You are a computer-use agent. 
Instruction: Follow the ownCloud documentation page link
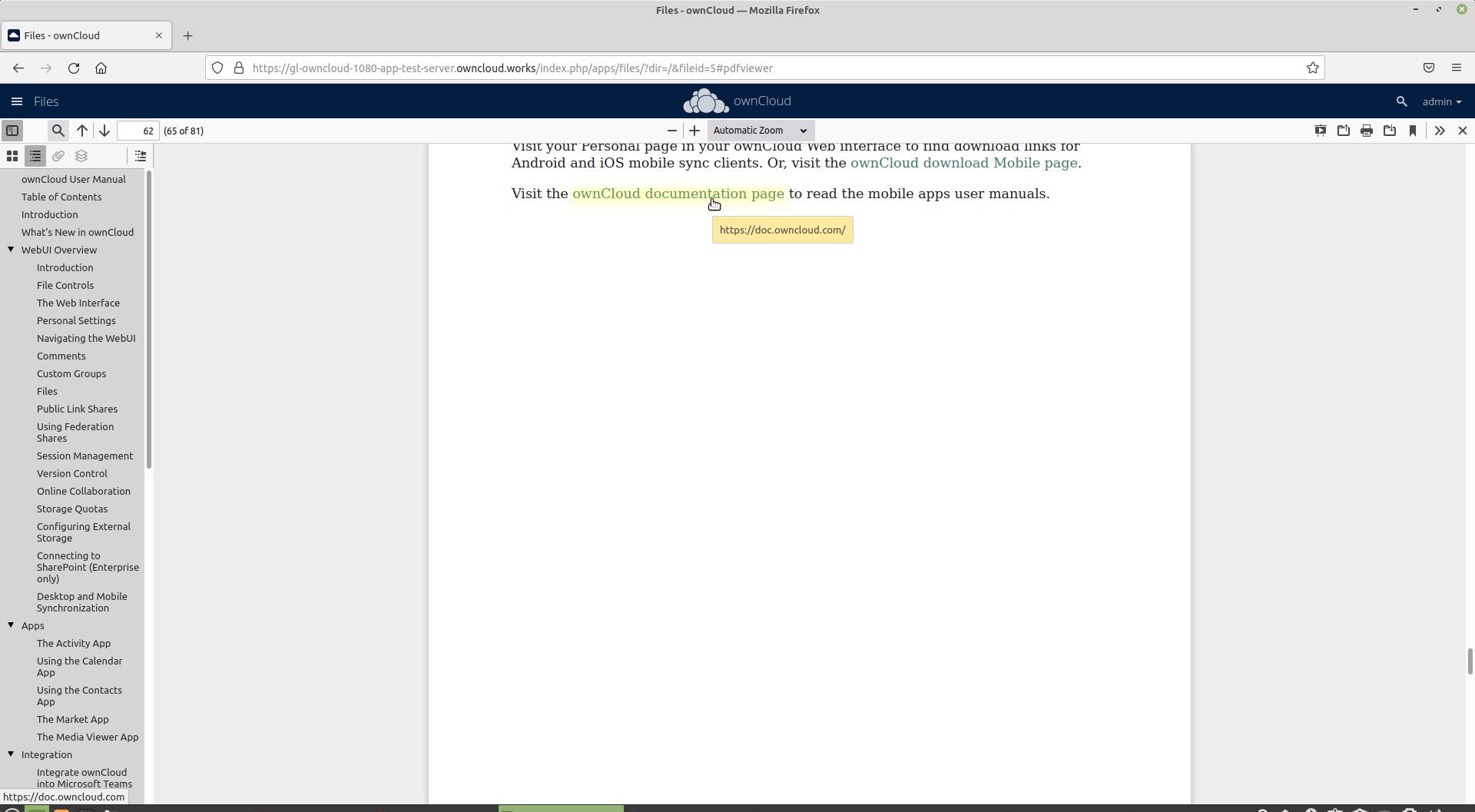point(678,193)
